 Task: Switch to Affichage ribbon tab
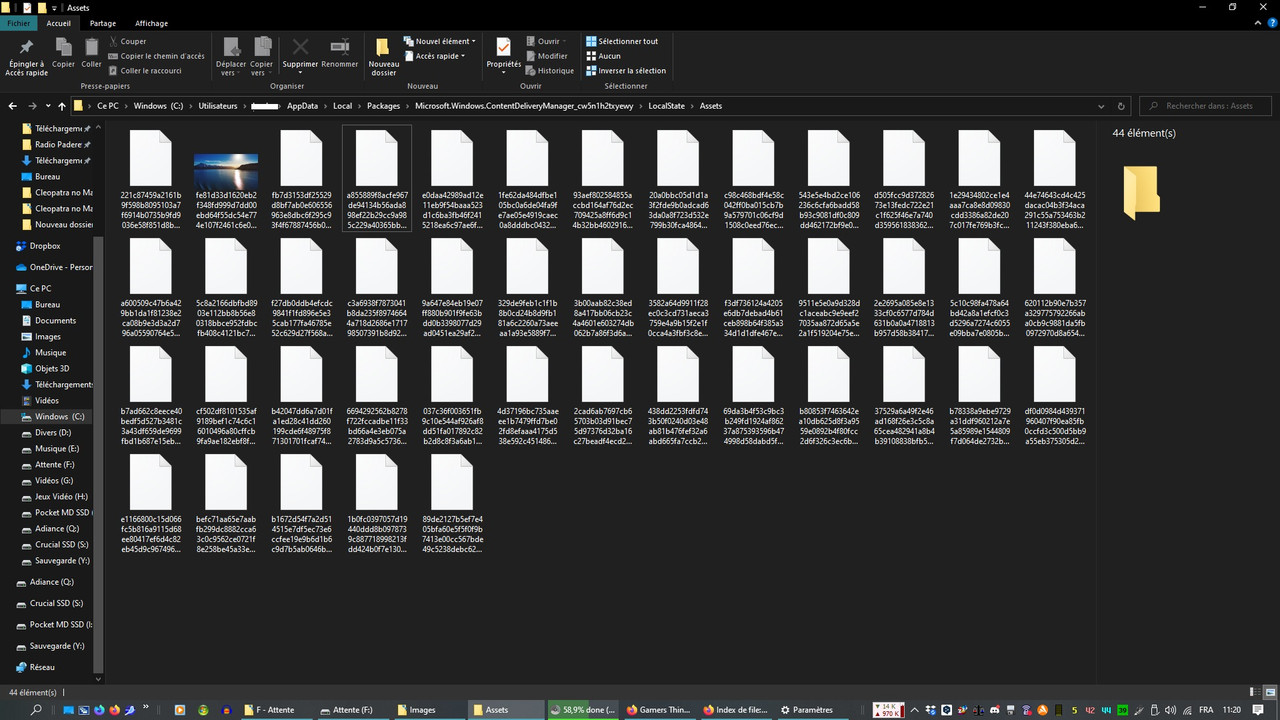tap(152, 23)
